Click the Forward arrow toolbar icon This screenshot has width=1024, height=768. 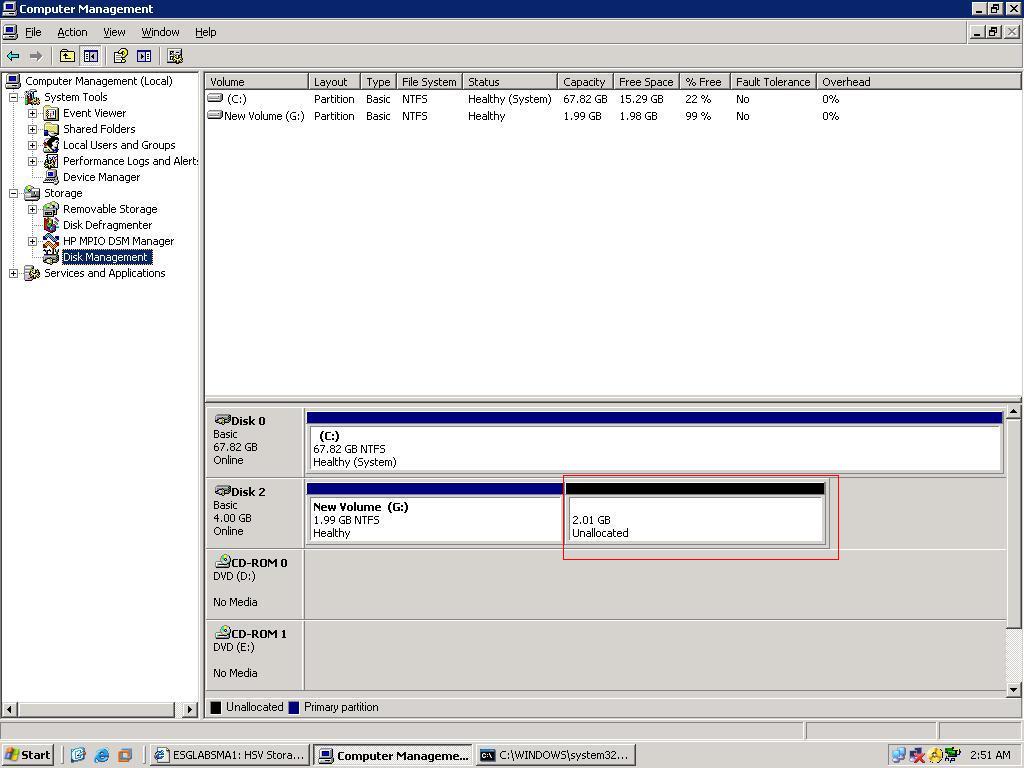pos(36,57)
